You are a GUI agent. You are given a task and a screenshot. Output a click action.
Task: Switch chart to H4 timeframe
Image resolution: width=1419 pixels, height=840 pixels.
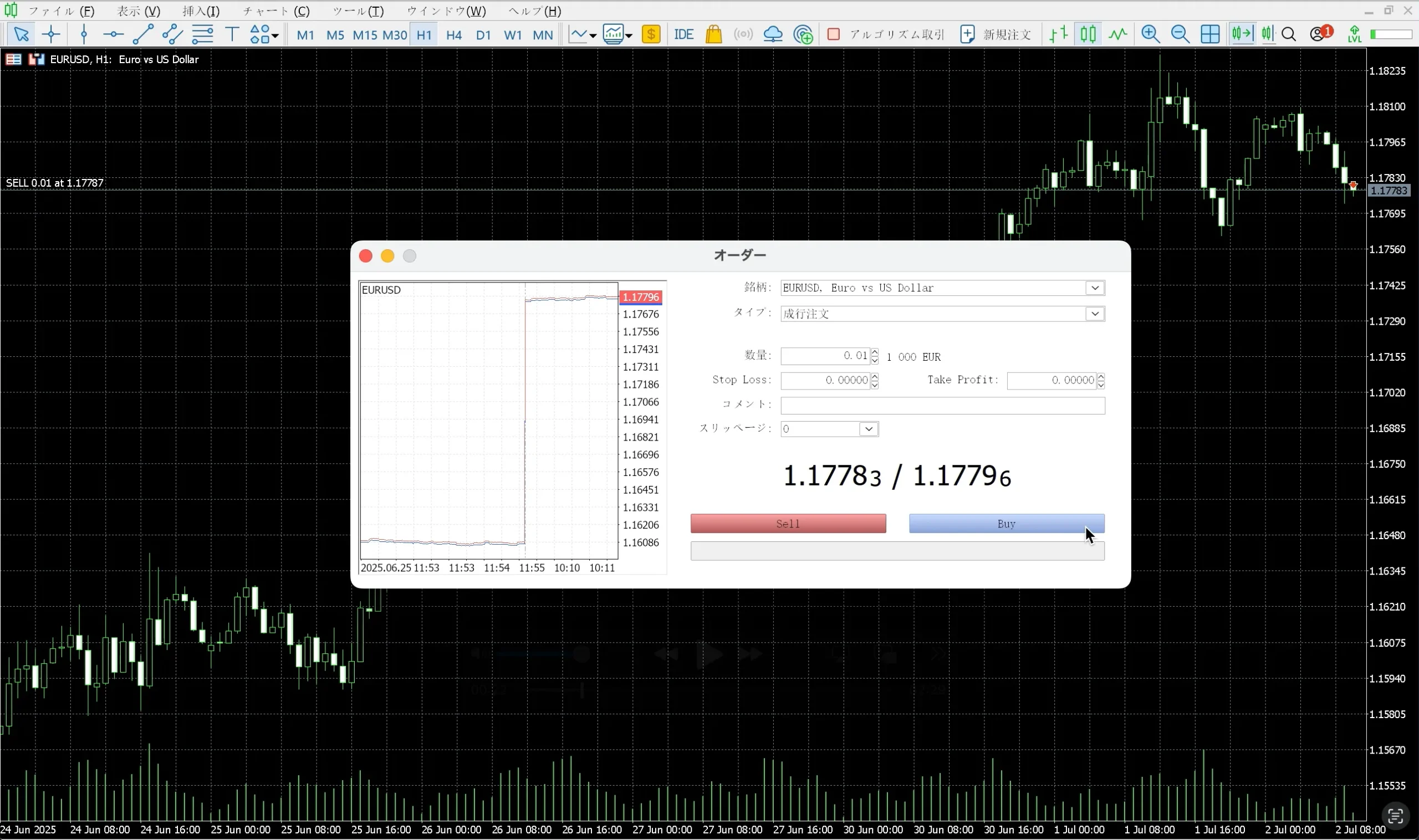point(453,35)
